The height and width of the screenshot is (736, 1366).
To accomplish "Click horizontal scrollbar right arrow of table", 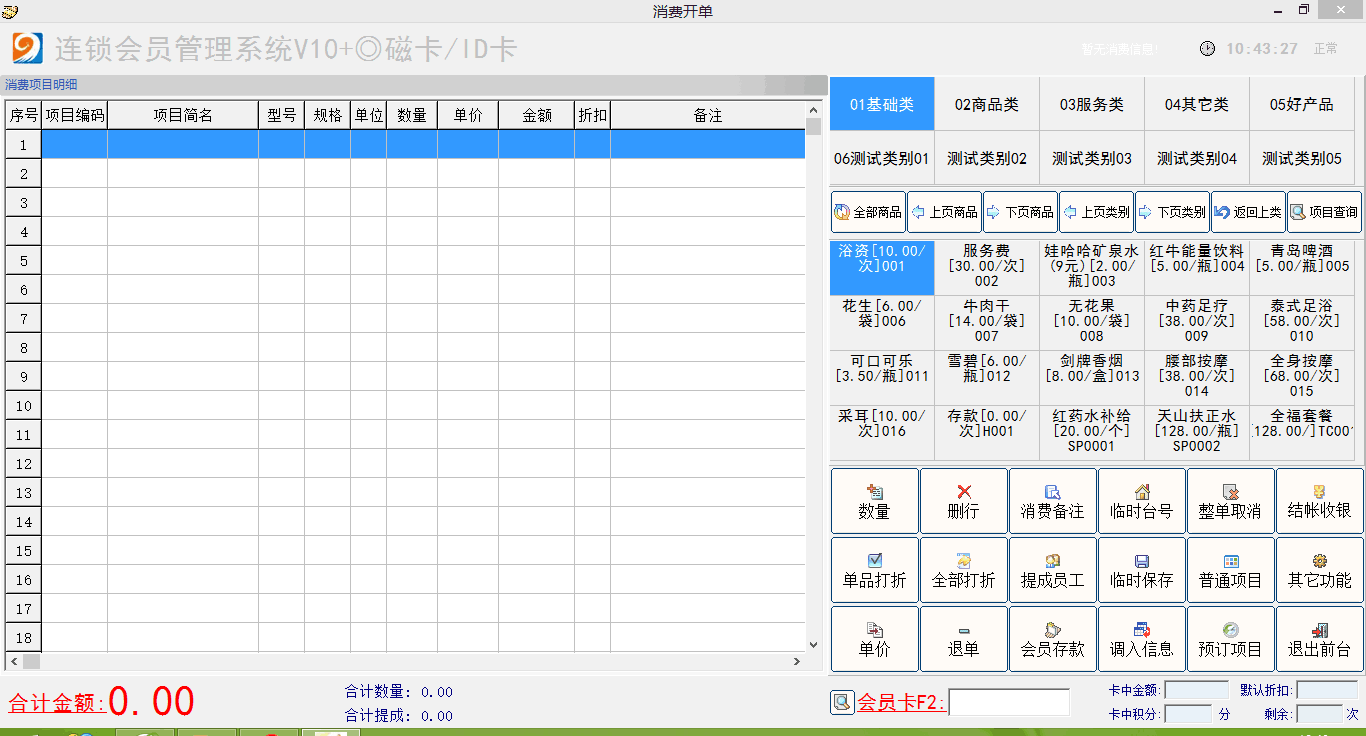I will (x=797, y=661).
